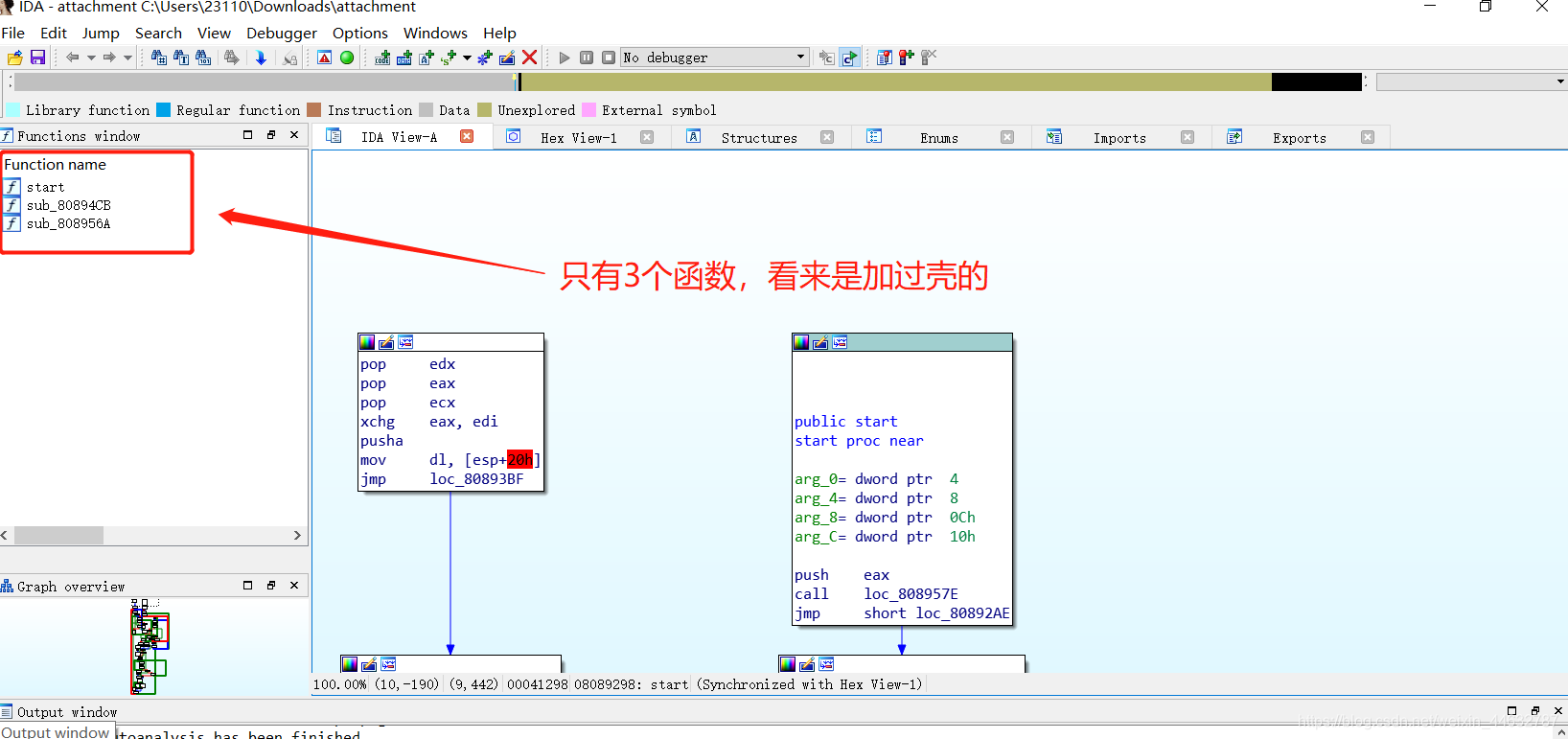Close the Exports tab
1568x739 pixels.
[1368, 137]
